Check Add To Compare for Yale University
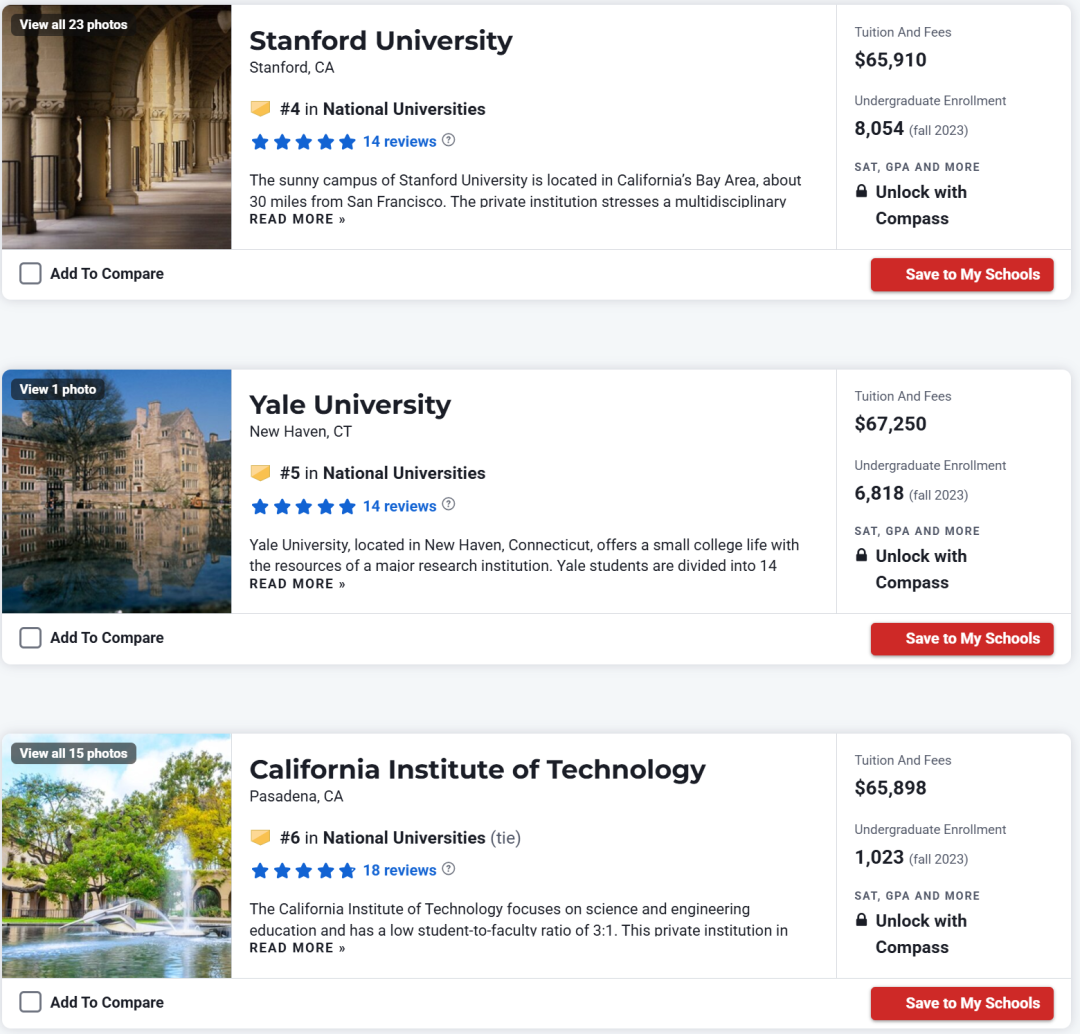The height and width of the screenshot is (1034, 1080). (30, 638)
